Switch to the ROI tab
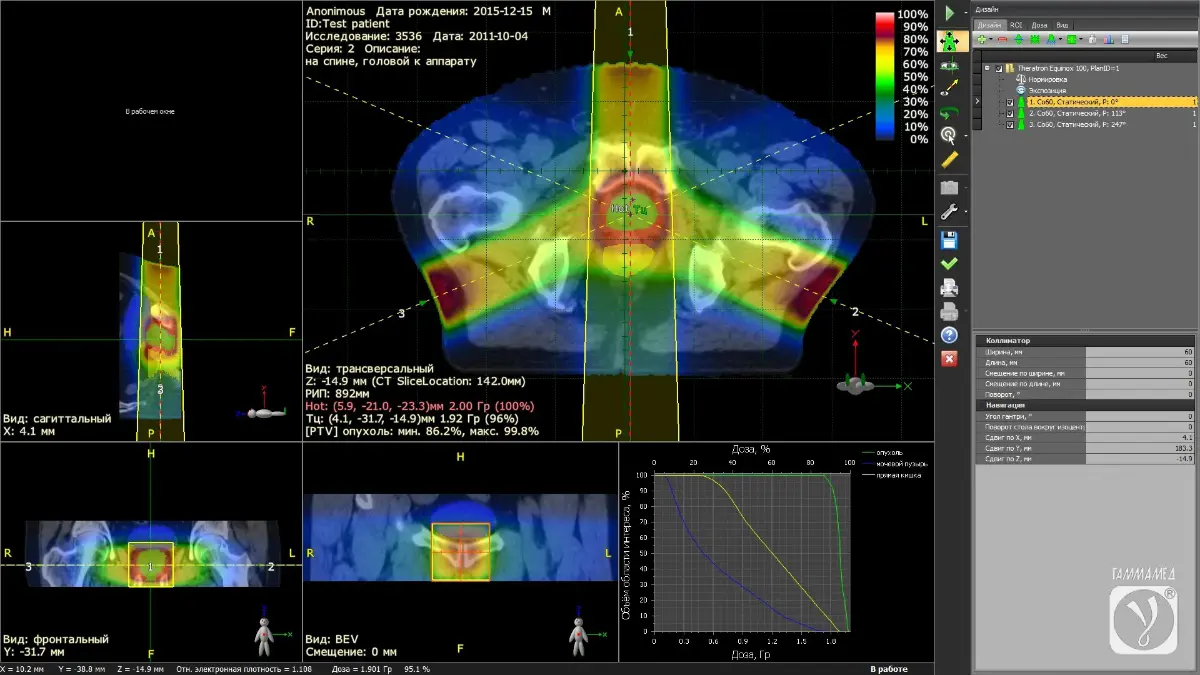This screenshot has width=1200, height=675. [1015, 24]
